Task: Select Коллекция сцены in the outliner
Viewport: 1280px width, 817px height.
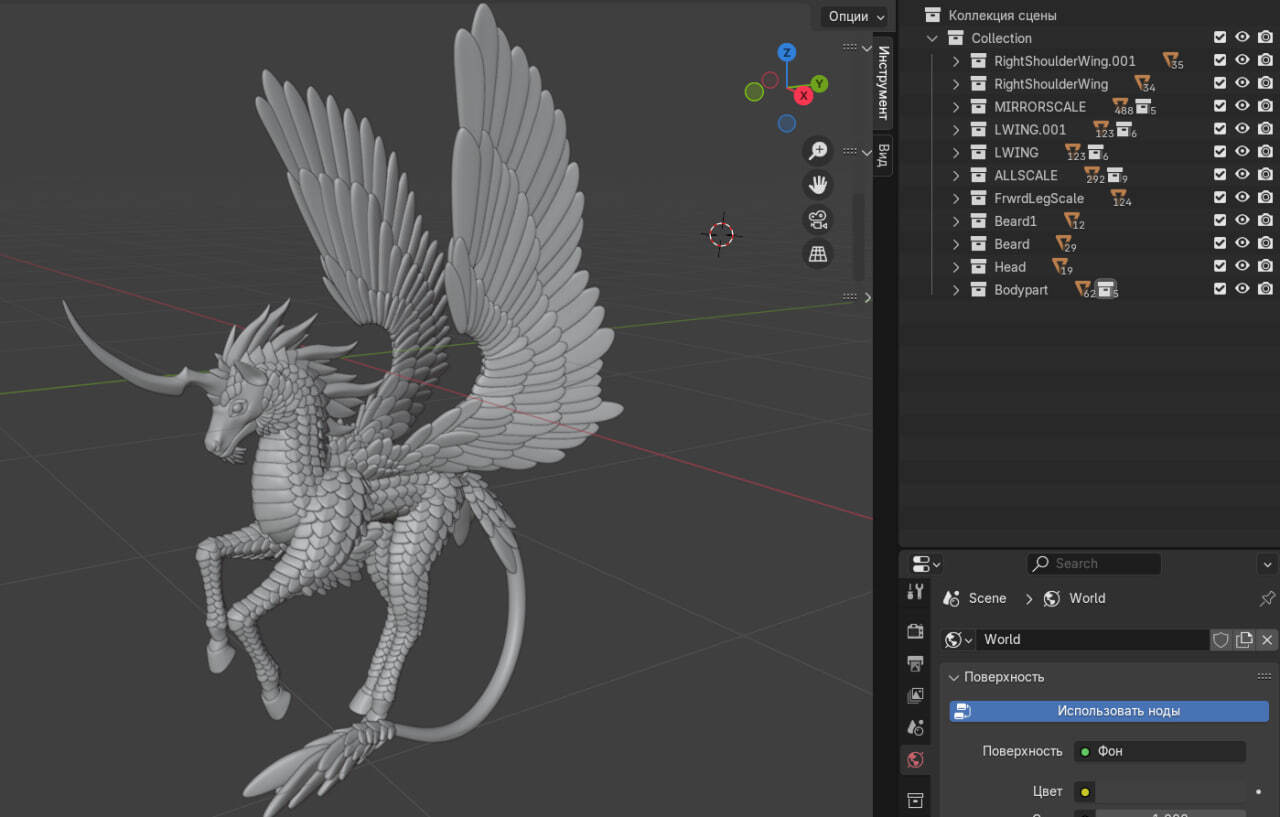Action: tap(1002, 15)
